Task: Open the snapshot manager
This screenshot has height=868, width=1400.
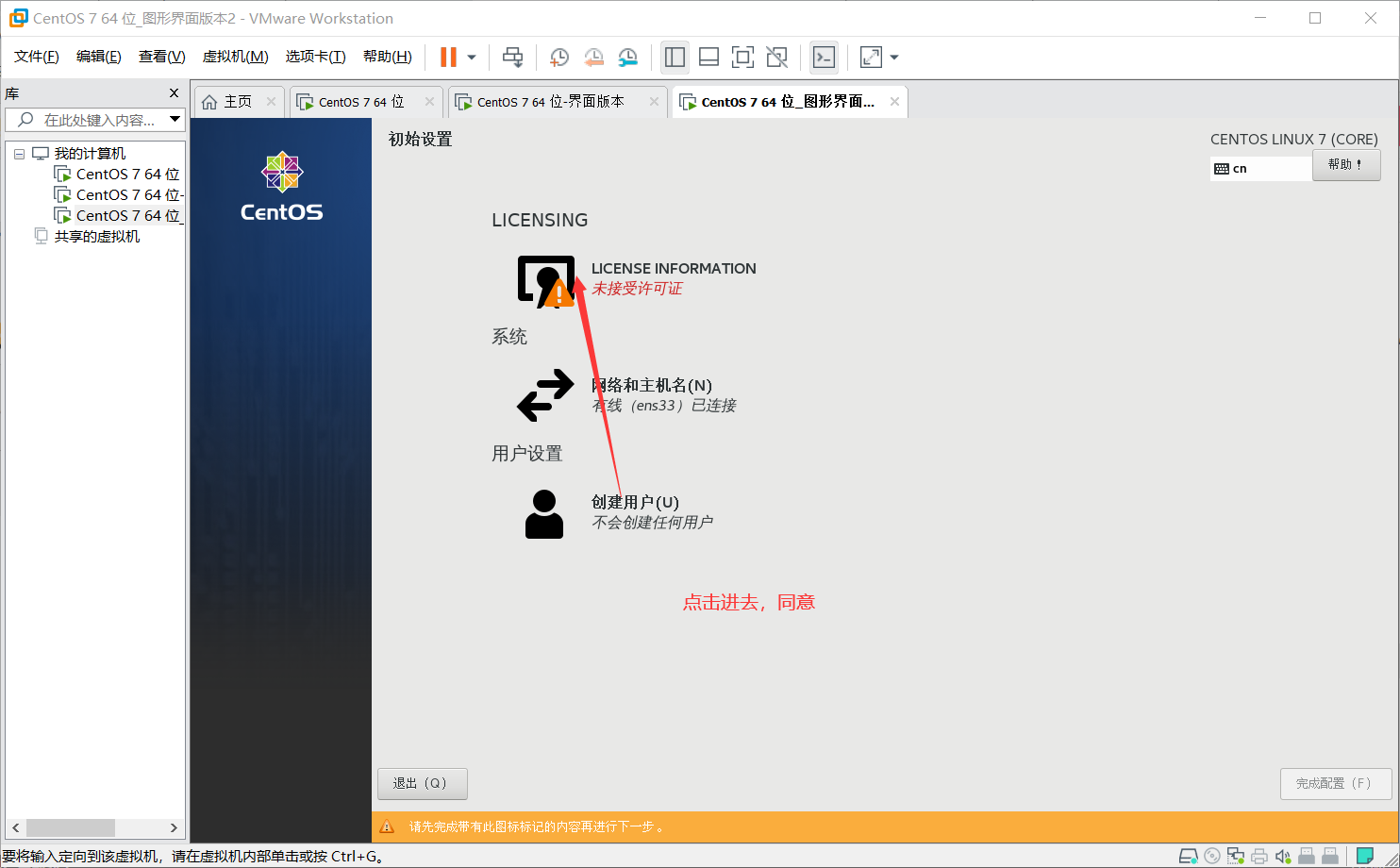Action: pos(627,57)
